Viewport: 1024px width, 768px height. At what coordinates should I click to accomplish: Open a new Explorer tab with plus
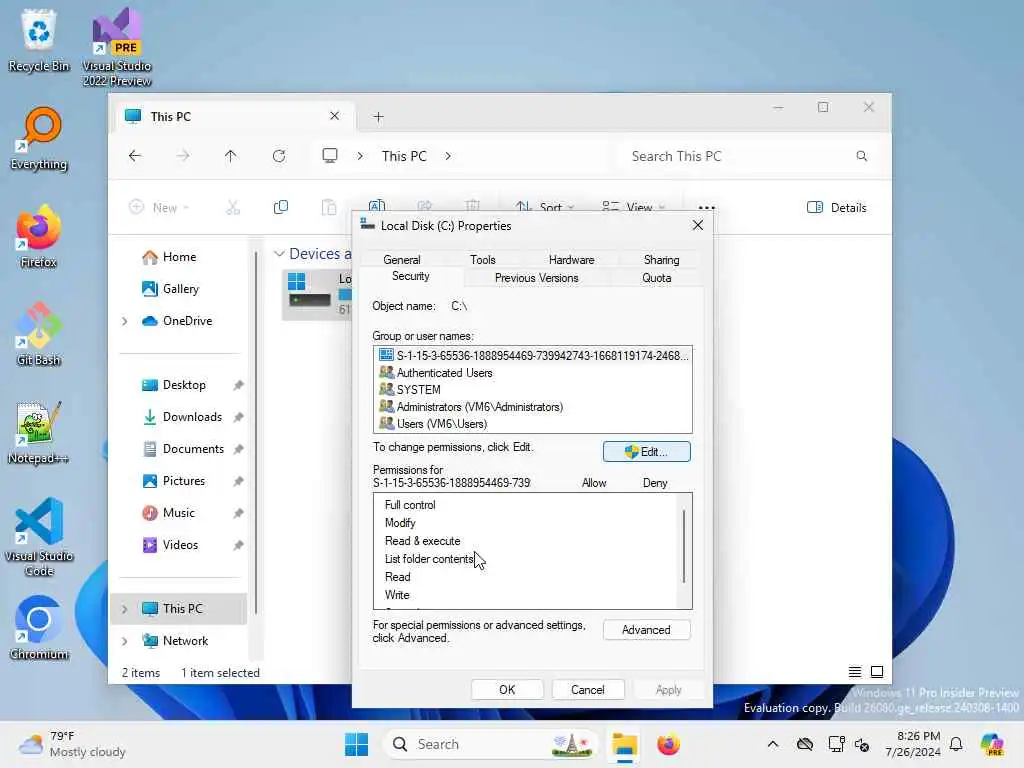point(378,117)
